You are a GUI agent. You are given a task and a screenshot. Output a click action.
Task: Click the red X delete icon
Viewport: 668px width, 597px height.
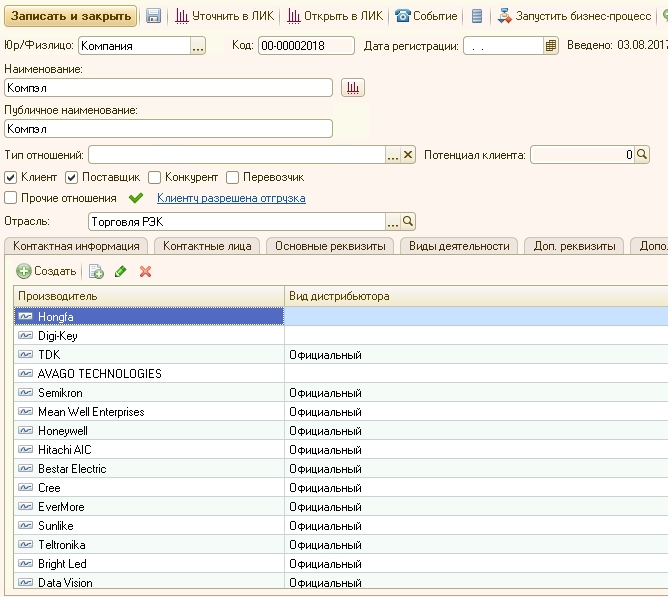click(x=145, y=271)
